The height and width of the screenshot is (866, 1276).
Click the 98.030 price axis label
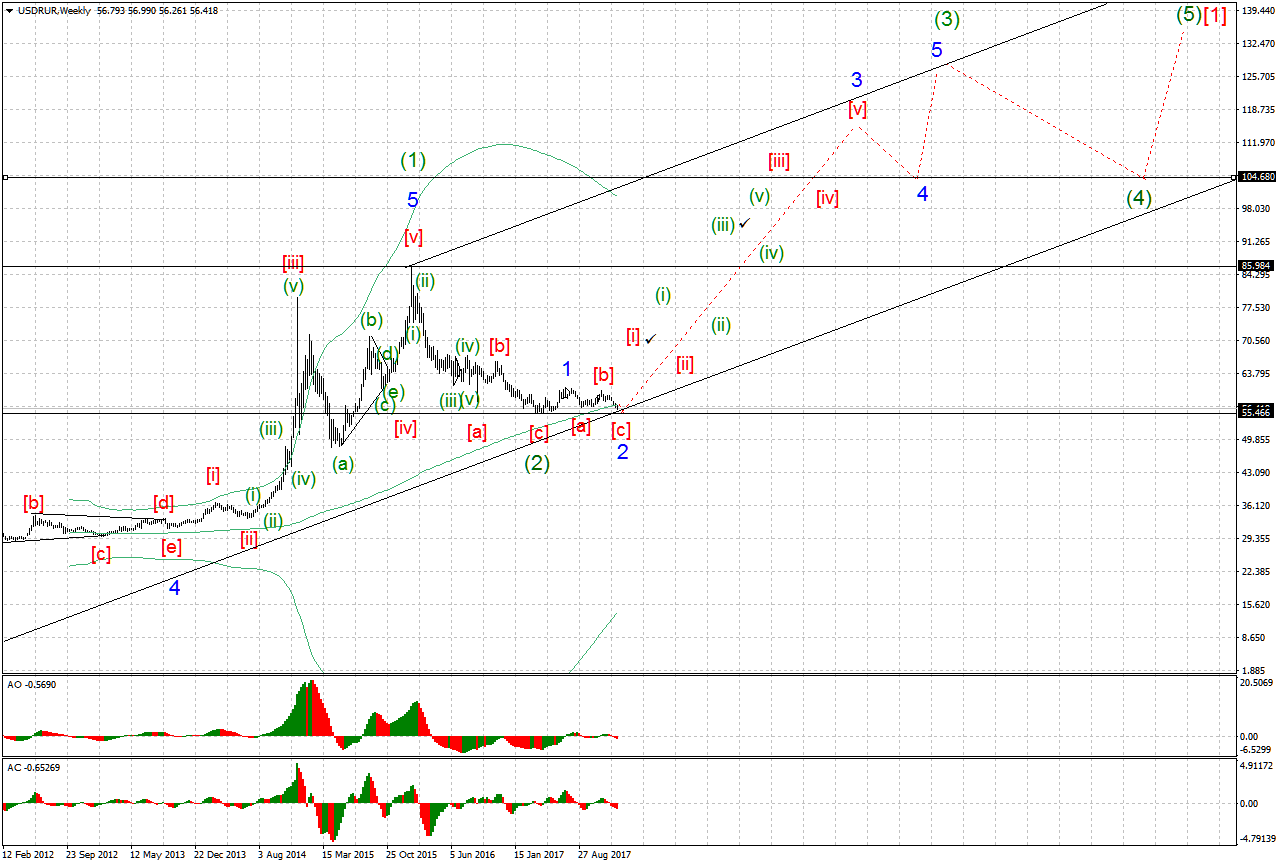tap(1256, 208)
